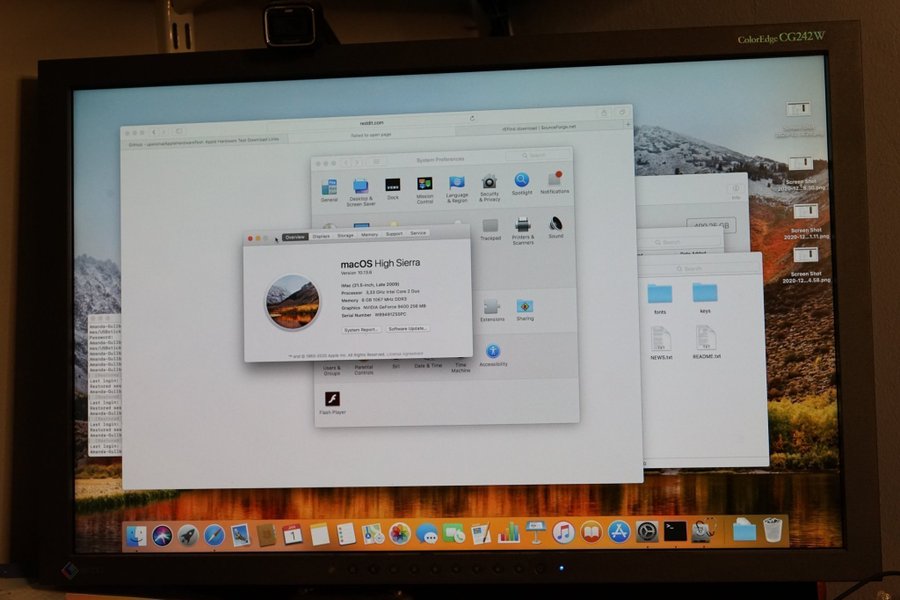900x600 pixels.
Task: Switch to the Memory tab
Action: tap(370, 235)
